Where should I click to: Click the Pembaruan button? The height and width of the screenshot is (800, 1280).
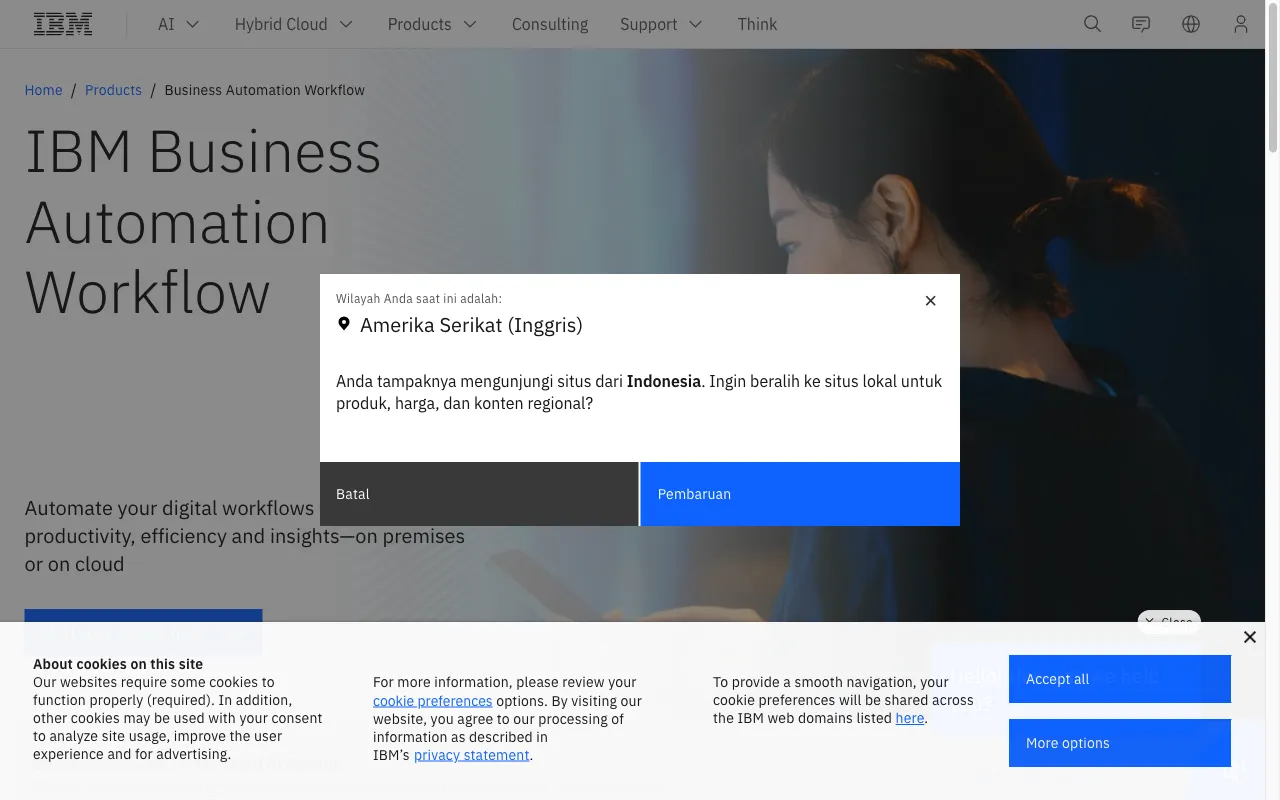pyautogui.click(x=800, y=494)
